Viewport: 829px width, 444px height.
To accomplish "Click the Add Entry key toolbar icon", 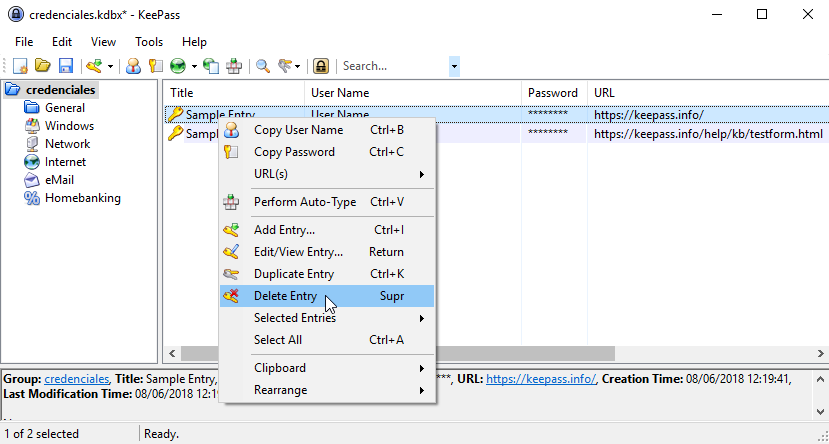I will (94, 66).
